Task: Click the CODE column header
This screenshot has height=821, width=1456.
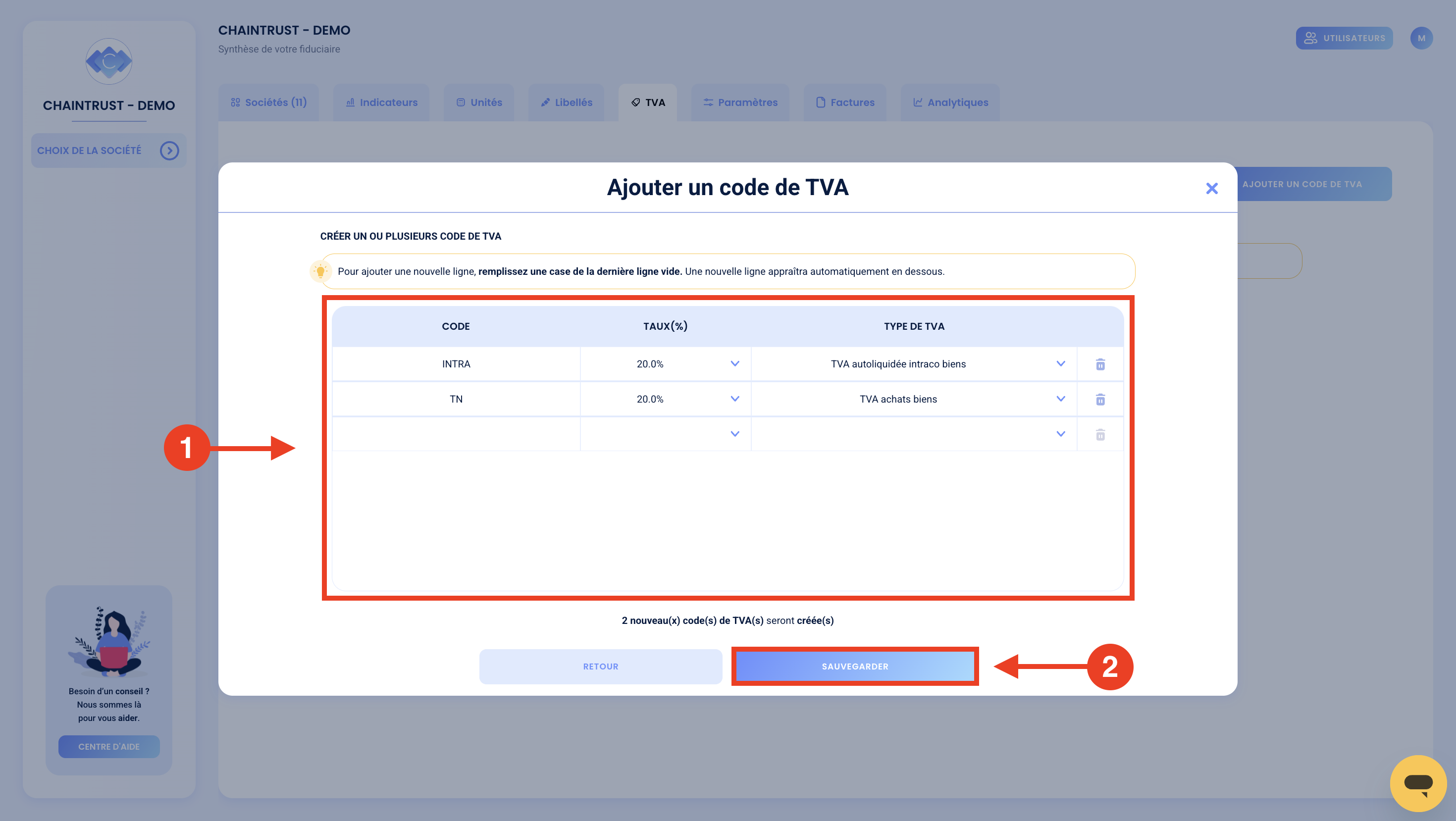Action: pos(456,326)
